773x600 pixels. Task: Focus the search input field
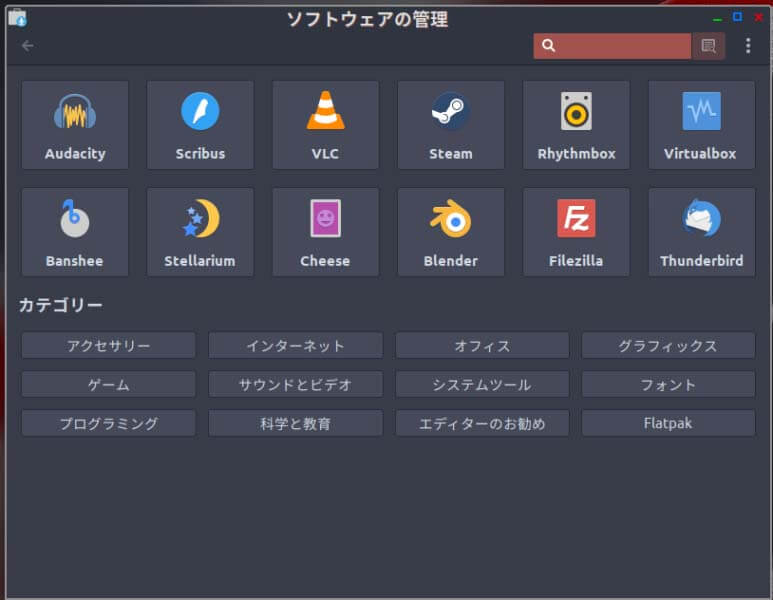pyautogui.click(x=612, y=46)
